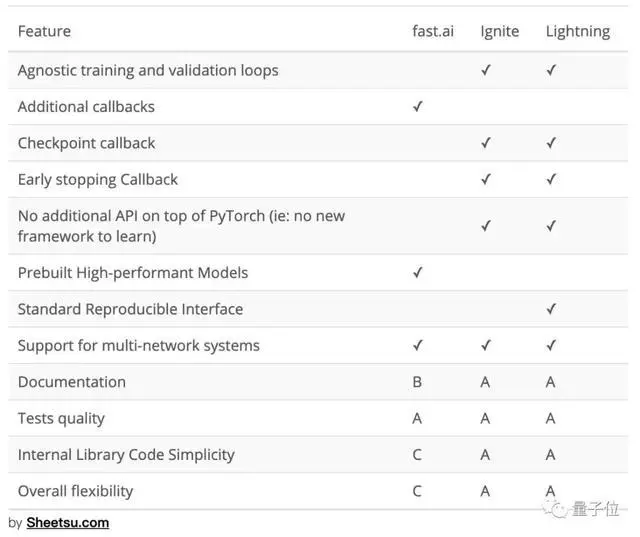Viewport: 640px width, 537px height.
Task: Click fast.ai checkmark for multi-network systems support
Action: coord(418,346)
